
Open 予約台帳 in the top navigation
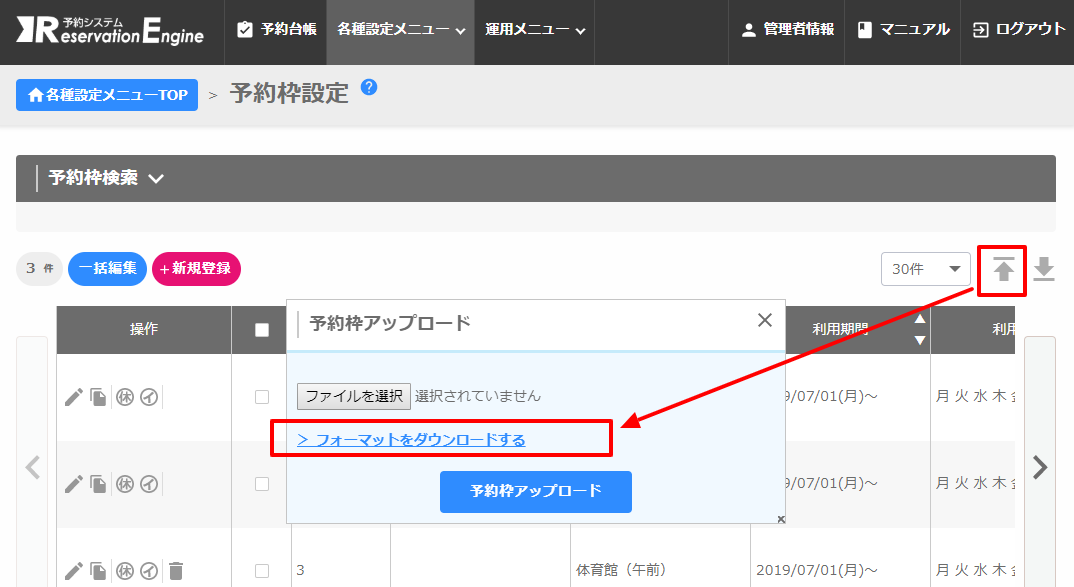[x=277, y=30]
